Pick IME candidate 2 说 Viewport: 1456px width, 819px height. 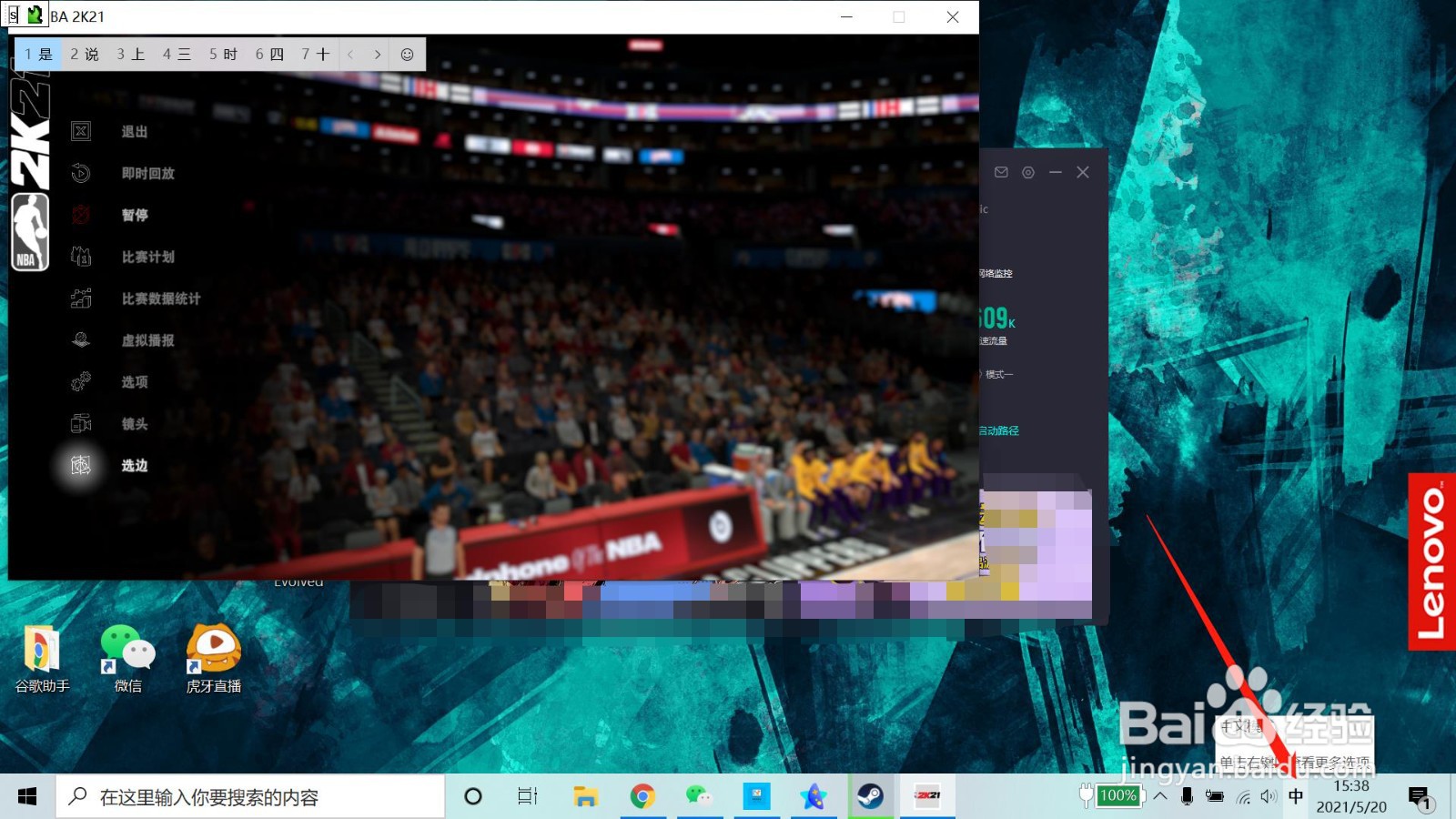click(x=85, y=55)
